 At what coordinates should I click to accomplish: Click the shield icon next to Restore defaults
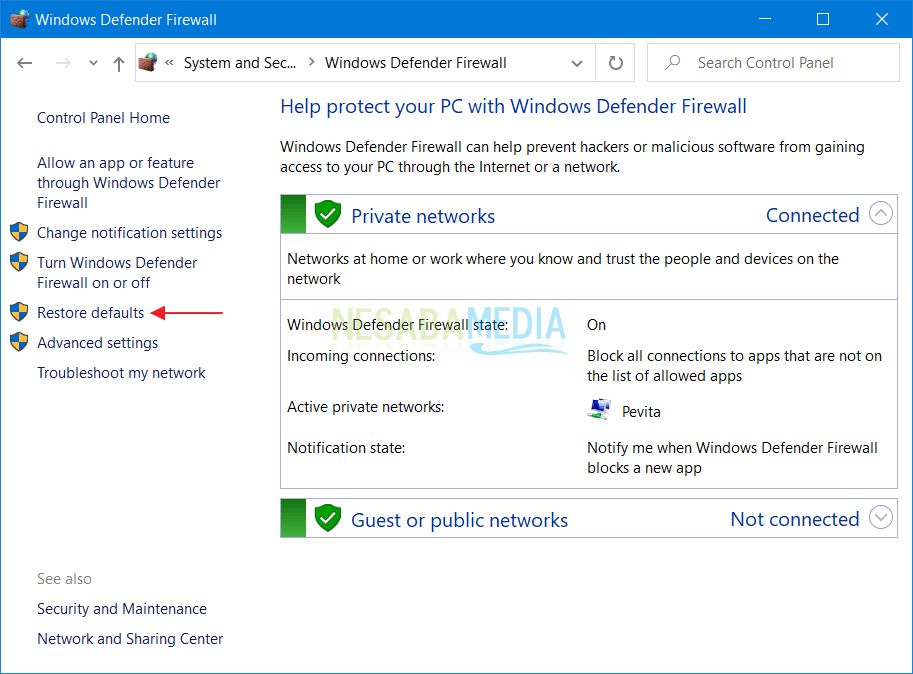coord(20,312)
